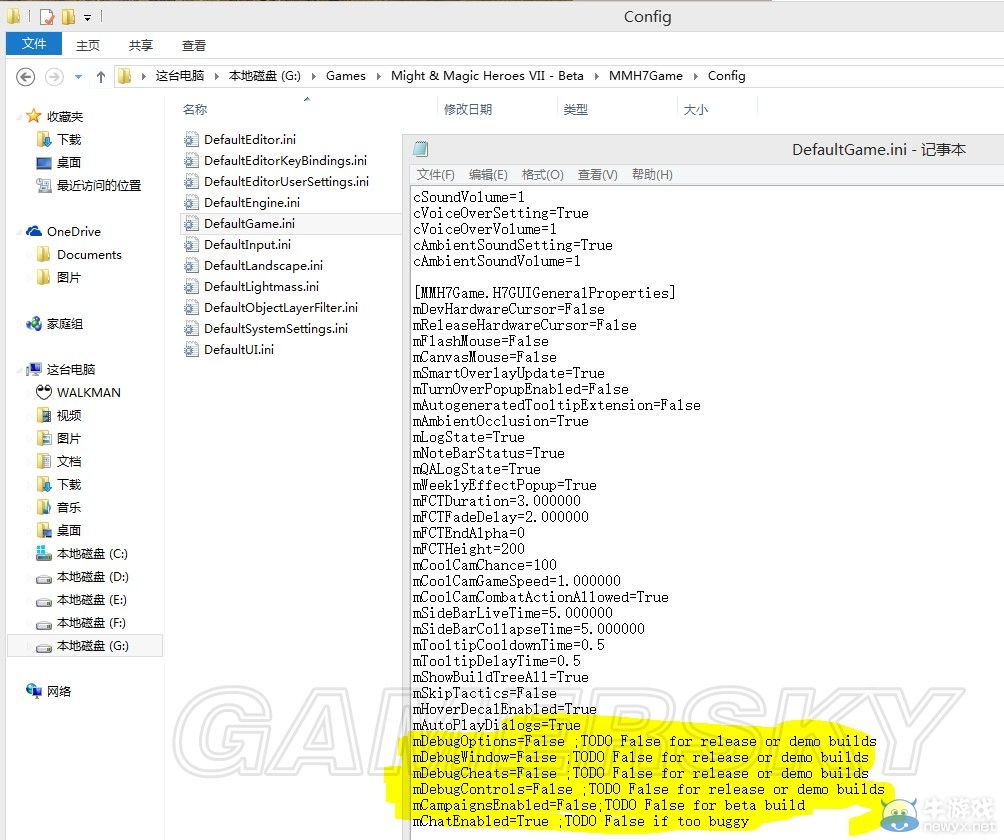Click the New Folder icon in the quick access toolbar
This screenshot has width=1004, height=840.
coord(68,17)
